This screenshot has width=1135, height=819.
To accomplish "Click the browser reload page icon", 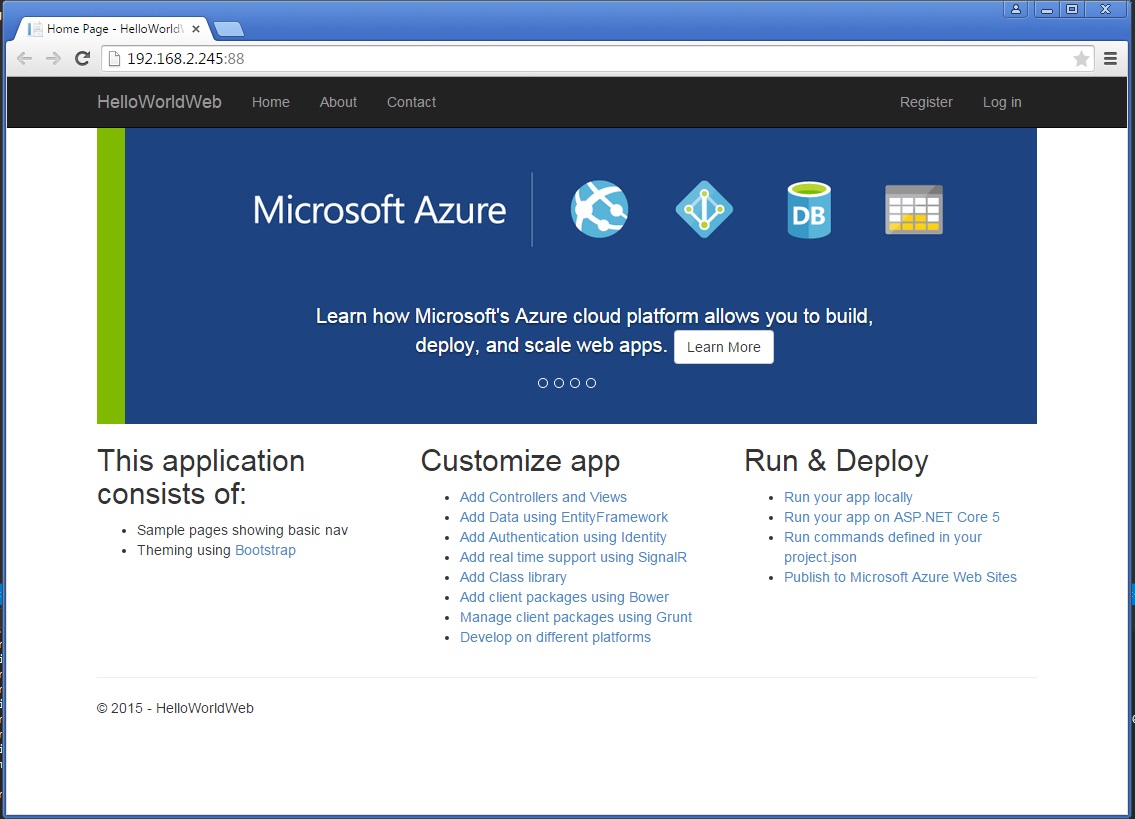I will tap(83, 59).
